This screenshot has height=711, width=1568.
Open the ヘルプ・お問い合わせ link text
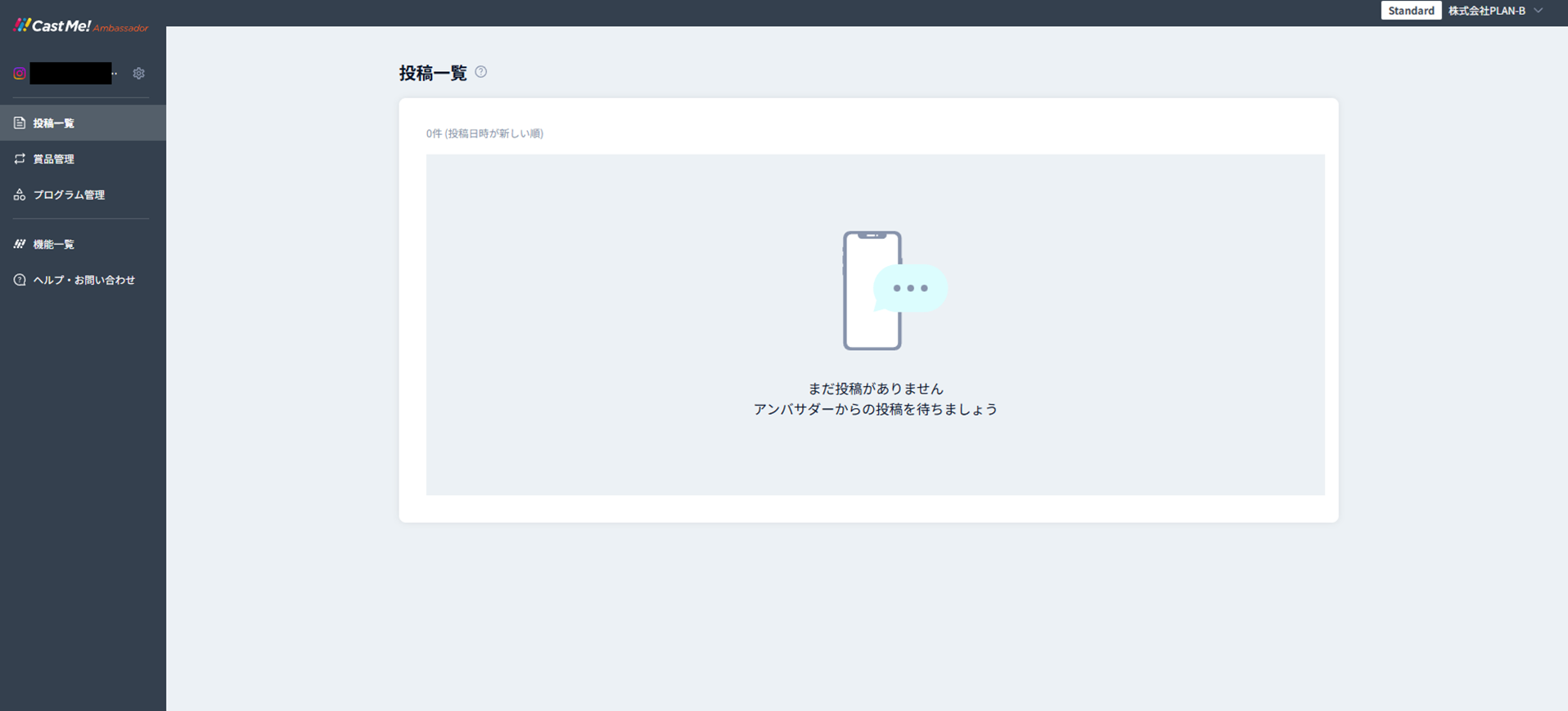[x=84, y=281]
